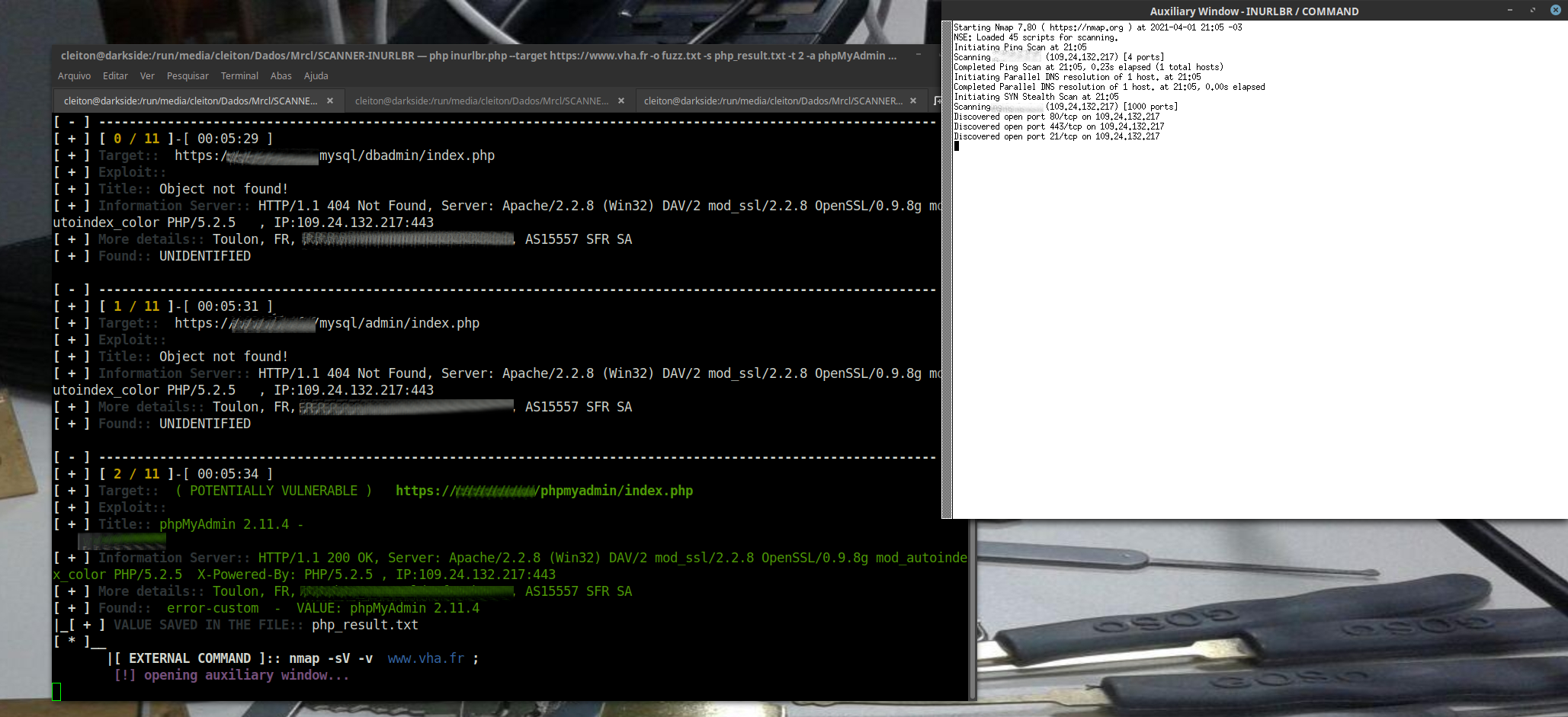Open the Ajuda menu
Screen dimensions: 1568x717
coord(316,75)
